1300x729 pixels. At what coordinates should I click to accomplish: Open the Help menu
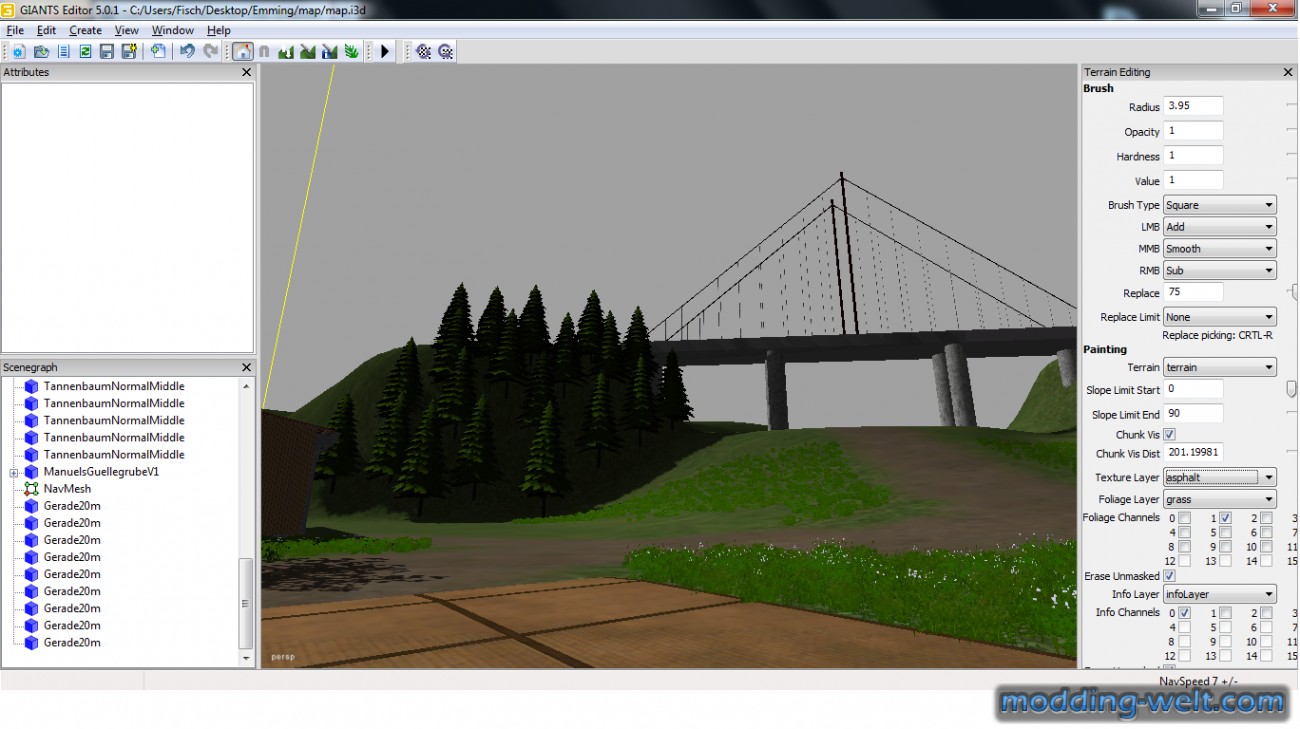coord(219,30)
